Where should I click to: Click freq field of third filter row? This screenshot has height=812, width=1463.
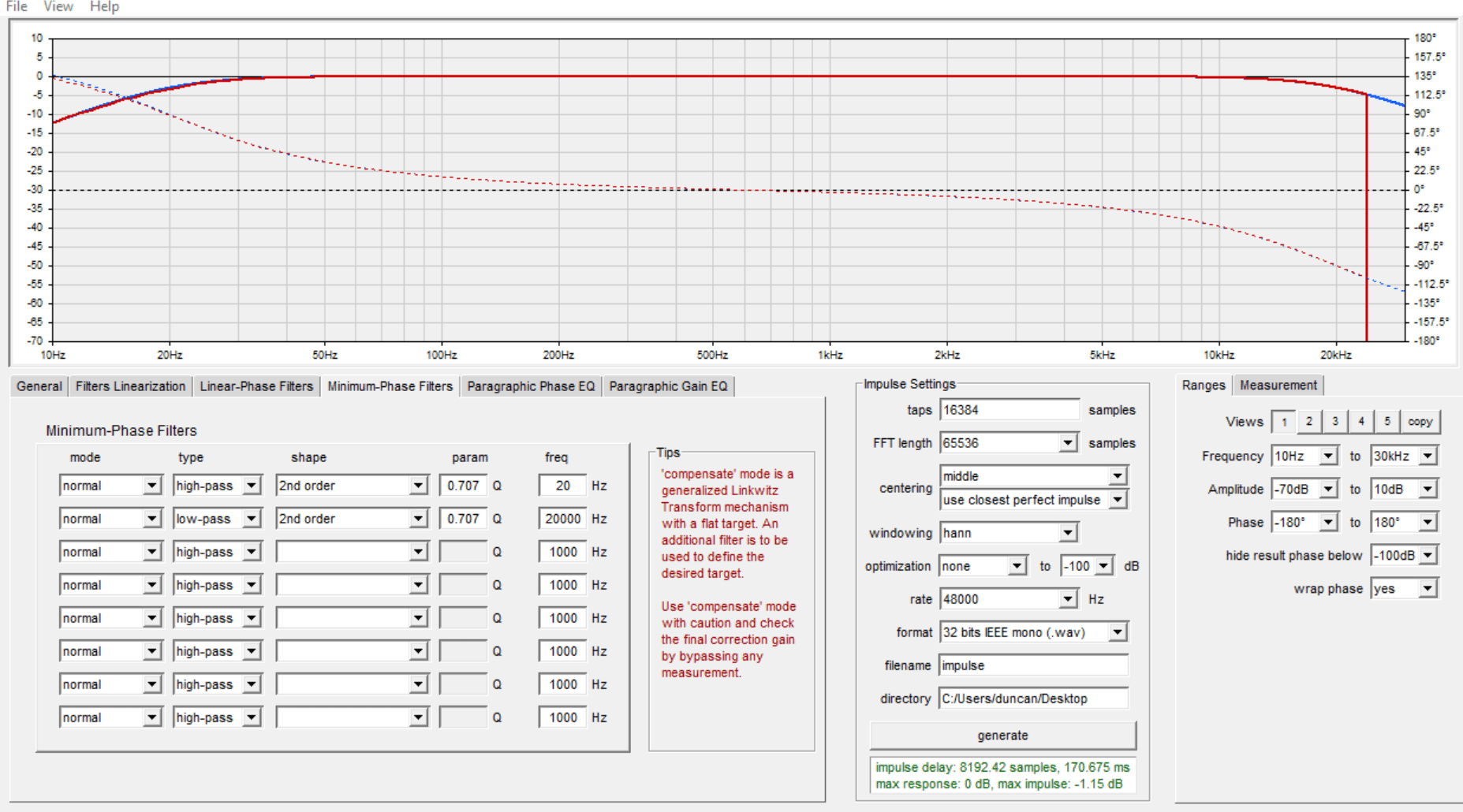[562, 552]
